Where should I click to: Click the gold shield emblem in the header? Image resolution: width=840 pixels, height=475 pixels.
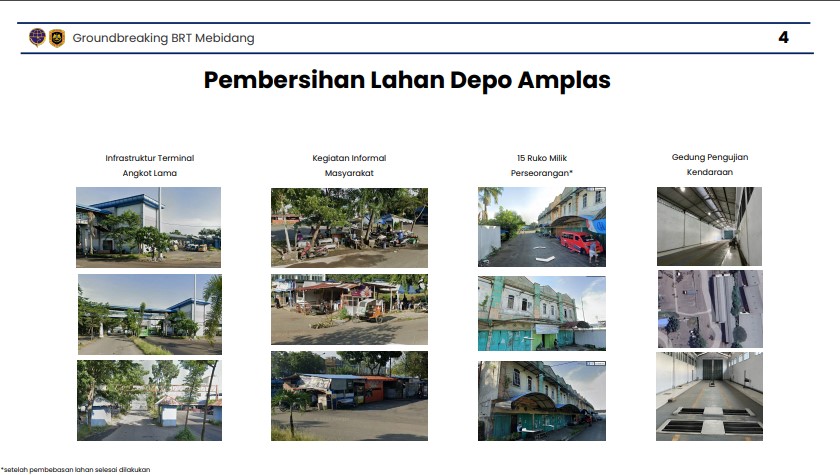point(57,38)
